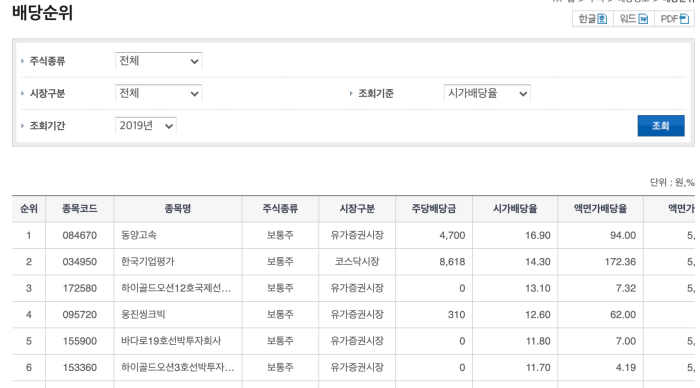Click stock code 084670
Screen dimensions: 700x388
[x=79, y=235]
